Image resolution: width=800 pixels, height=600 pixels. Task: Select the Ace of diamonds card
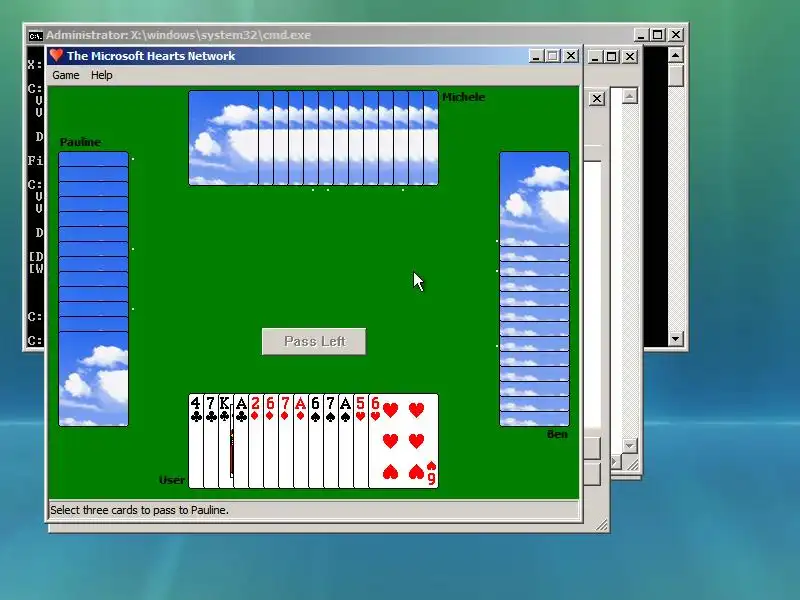coord(301,441)
